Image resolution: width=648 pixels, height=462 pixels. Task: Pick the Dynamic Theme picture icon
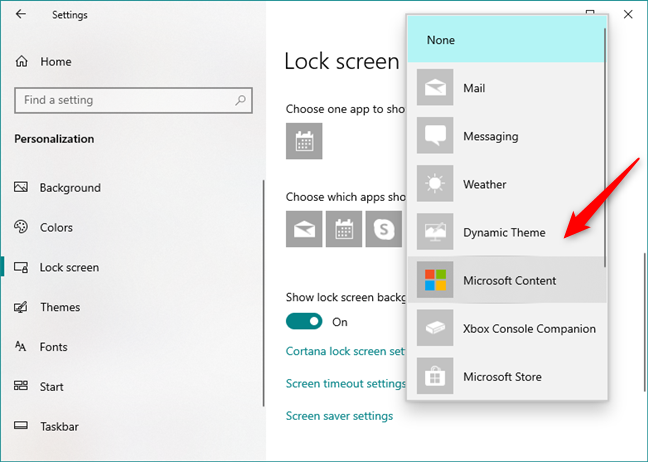pos(435,232)
